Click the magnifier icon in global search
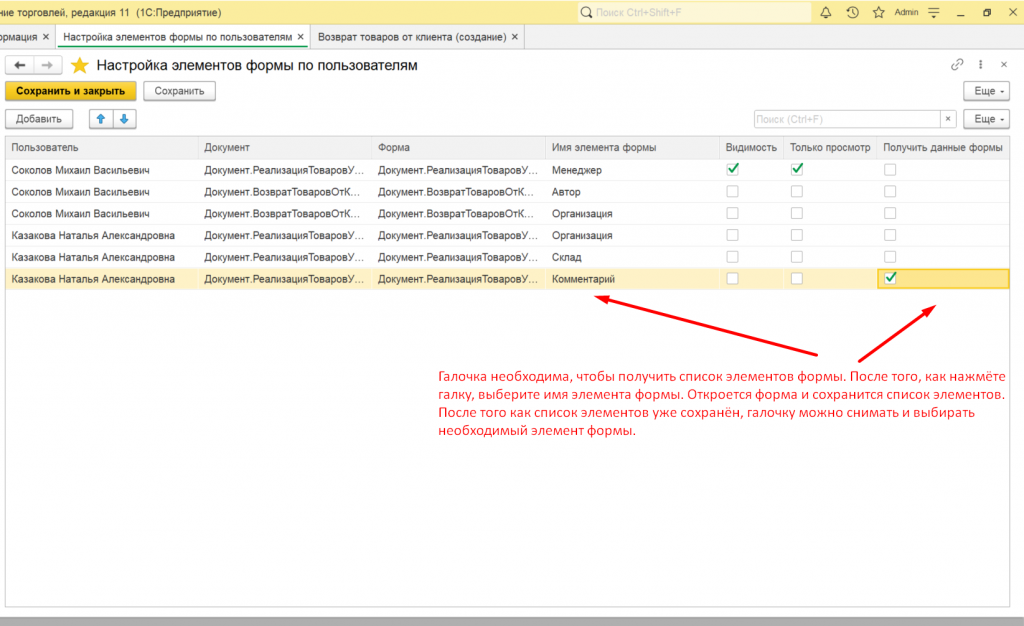1024x626 pixels. click(x=586, y=12)
